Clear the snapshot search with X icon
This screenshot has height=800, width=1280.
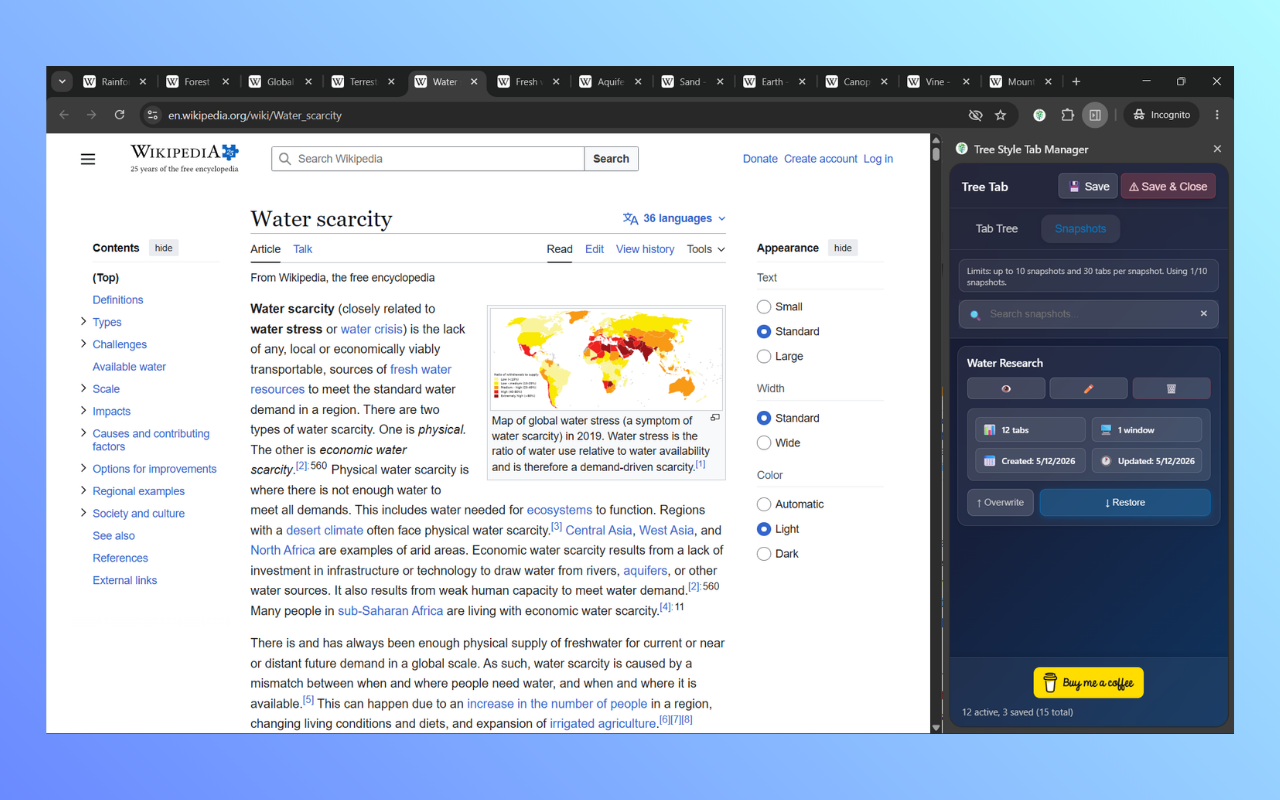point(1204,314)
